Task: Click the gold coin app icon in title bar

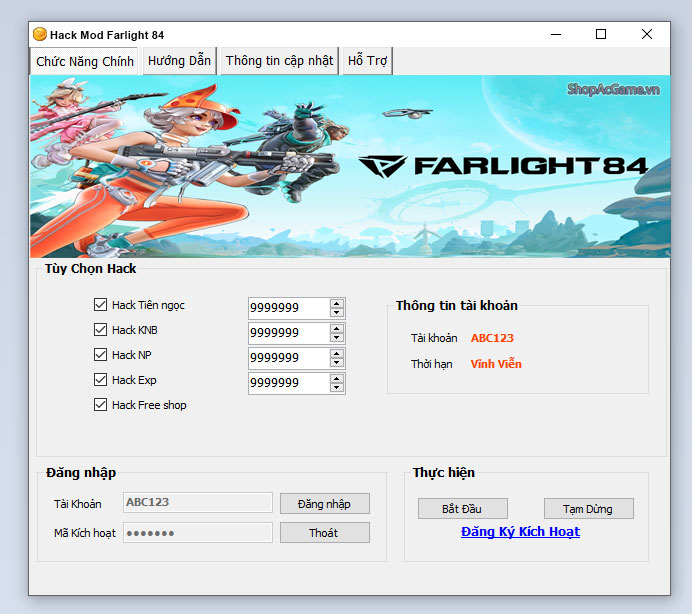Action: [40, 34]
